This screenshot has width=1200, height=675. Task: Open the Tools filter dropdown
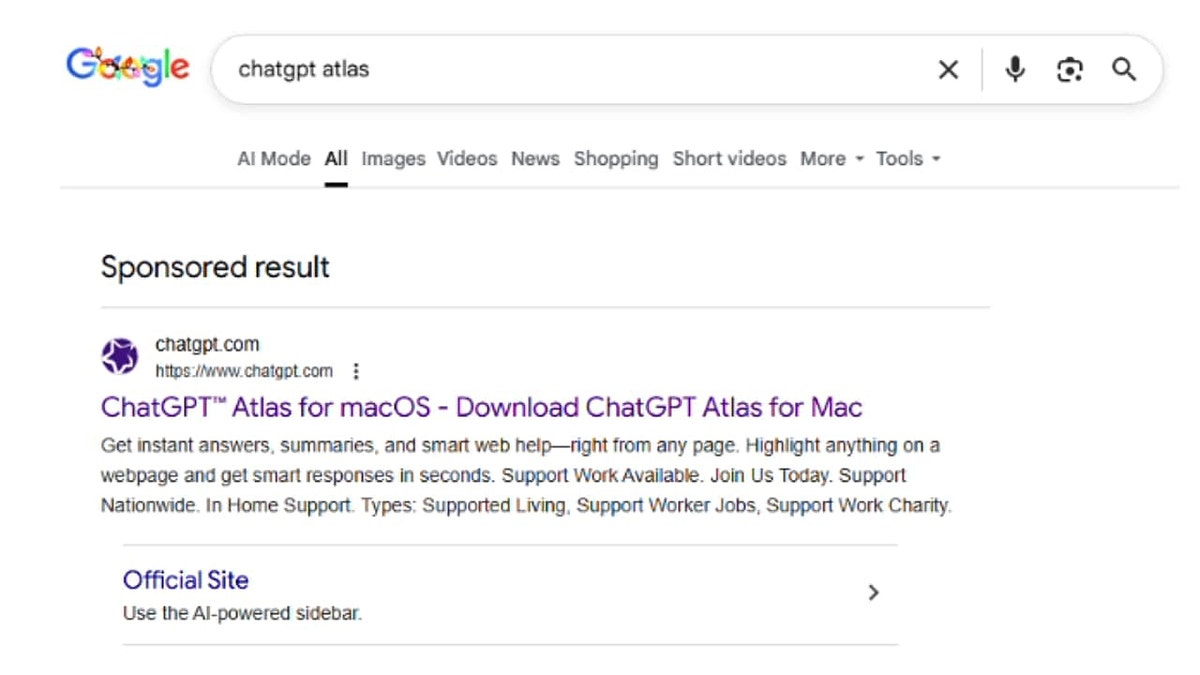[x=905, y=158]
